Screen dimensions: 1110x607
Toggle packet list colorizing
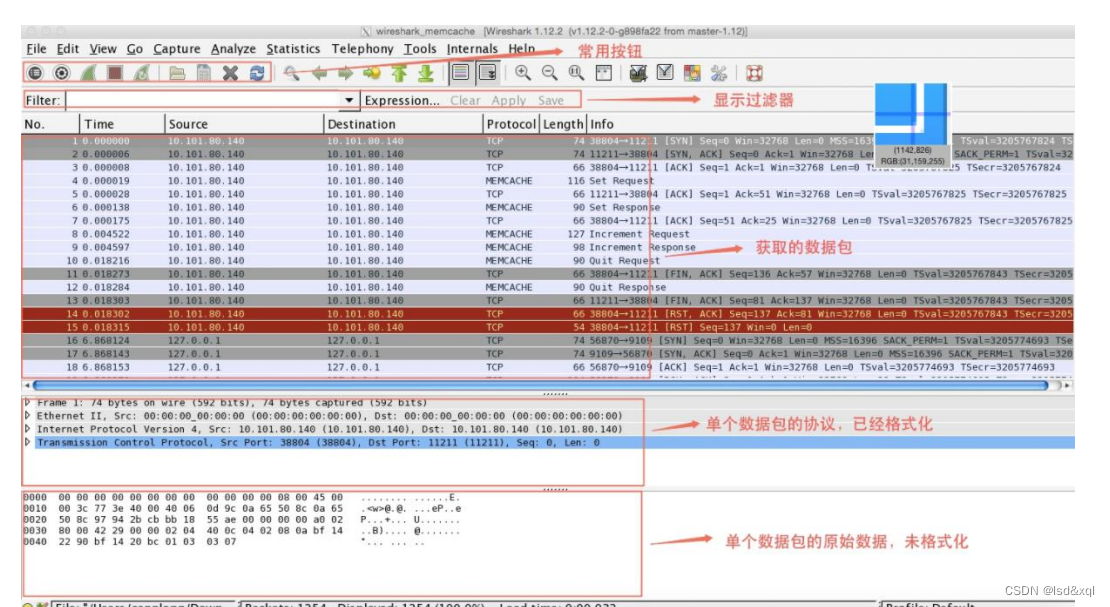click(x=460, y=73)
